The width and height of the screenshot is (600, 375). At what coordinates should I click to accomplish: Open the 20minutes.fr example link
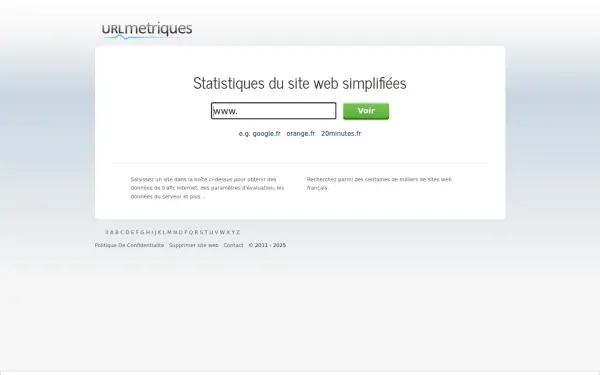point(341,134)
